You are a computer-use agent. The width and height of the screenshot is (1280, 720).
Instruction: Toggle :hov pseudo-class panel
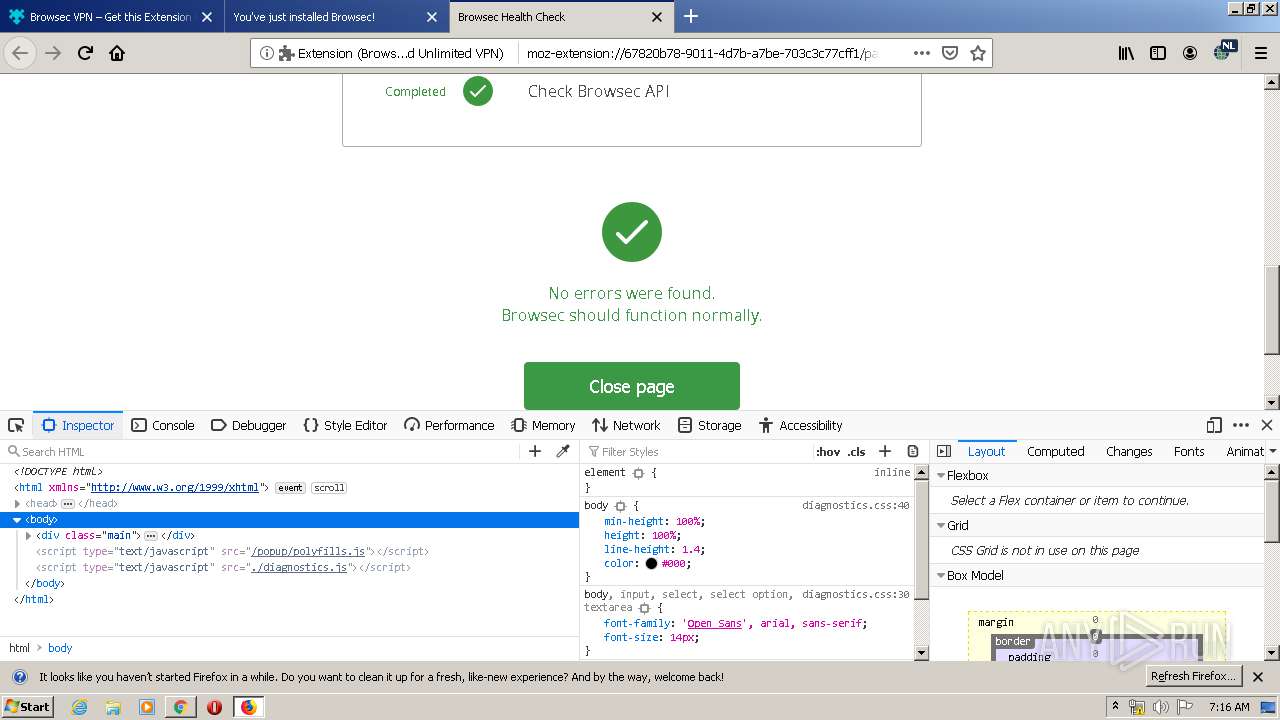pos(828,452)
